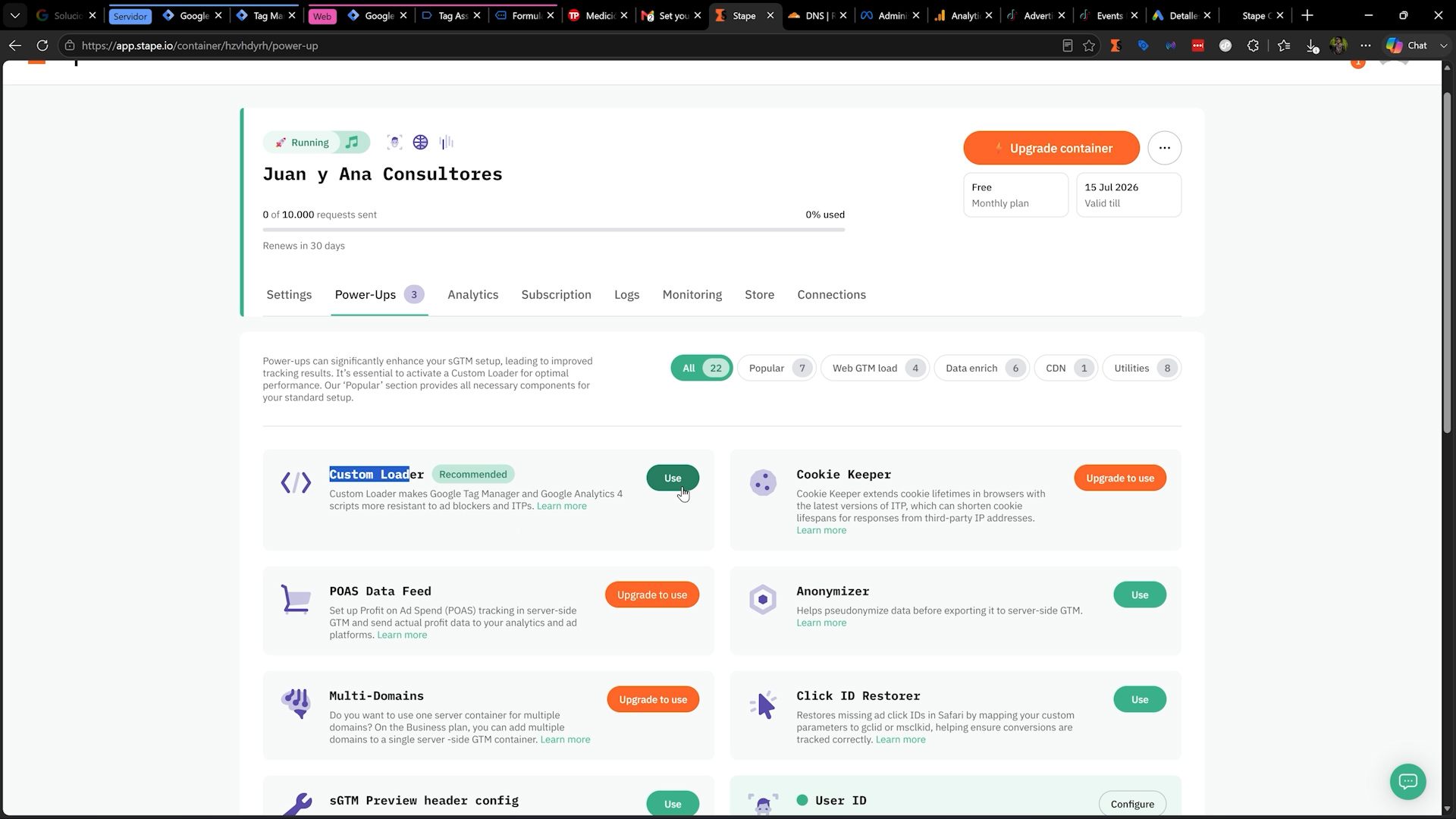Filter by Data enrich category

click(x=982, y=368)
